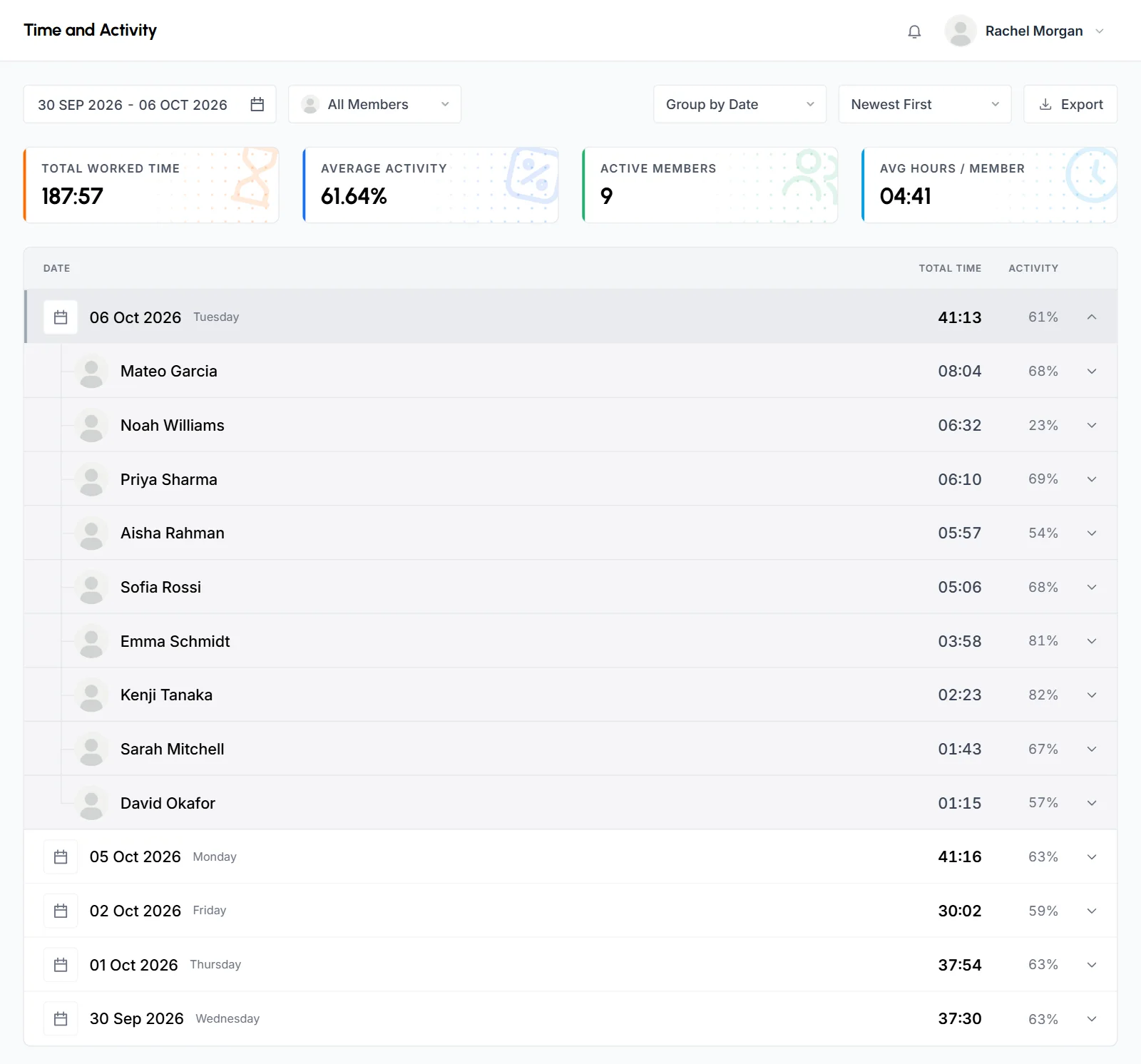Click the calendar icon for 02 Oct 2026
1141x1064 pixels.
click(61, 911)
